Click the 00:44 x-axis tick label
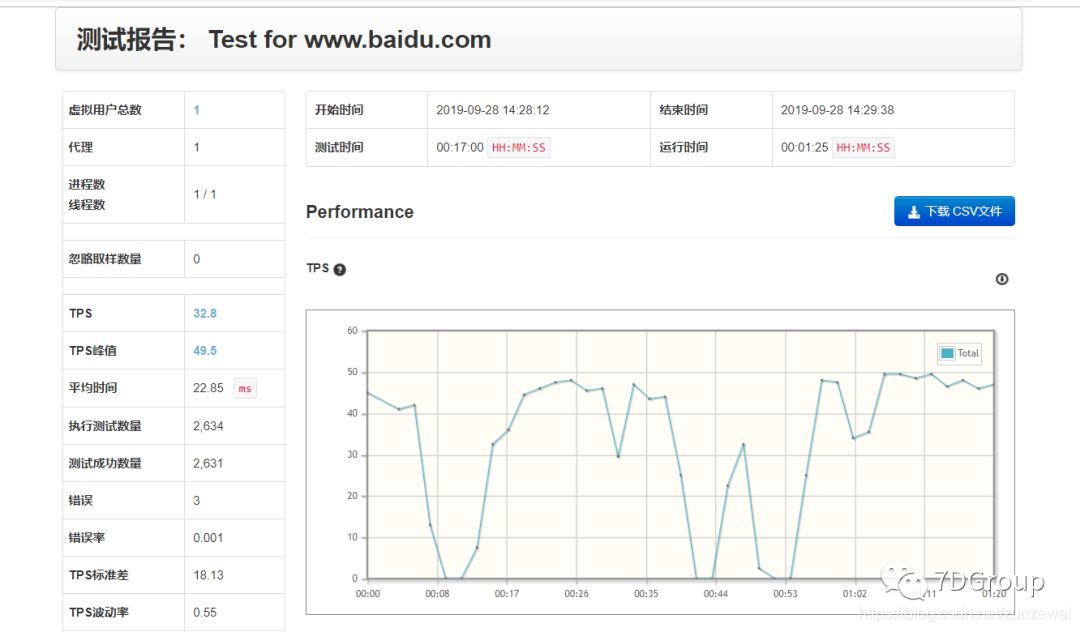The height and width of the screenshot is (632, 1080). (x=716, y=593)
